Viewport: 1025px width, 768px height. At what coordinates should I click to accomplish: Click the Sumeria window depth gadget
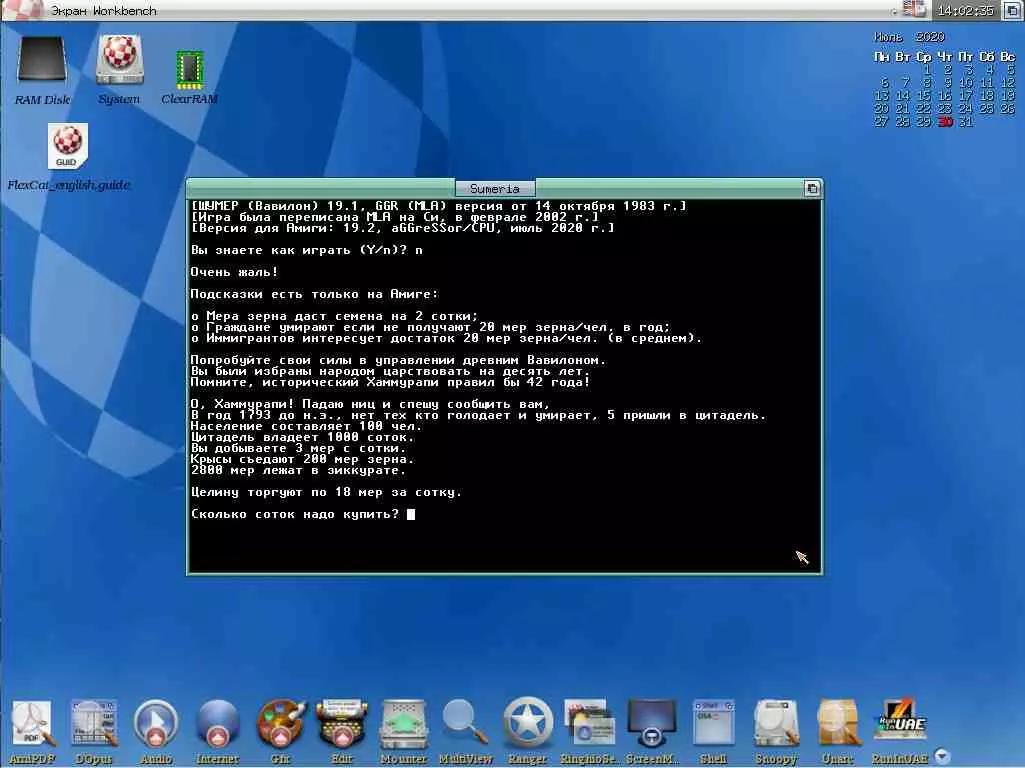(812, 189)
